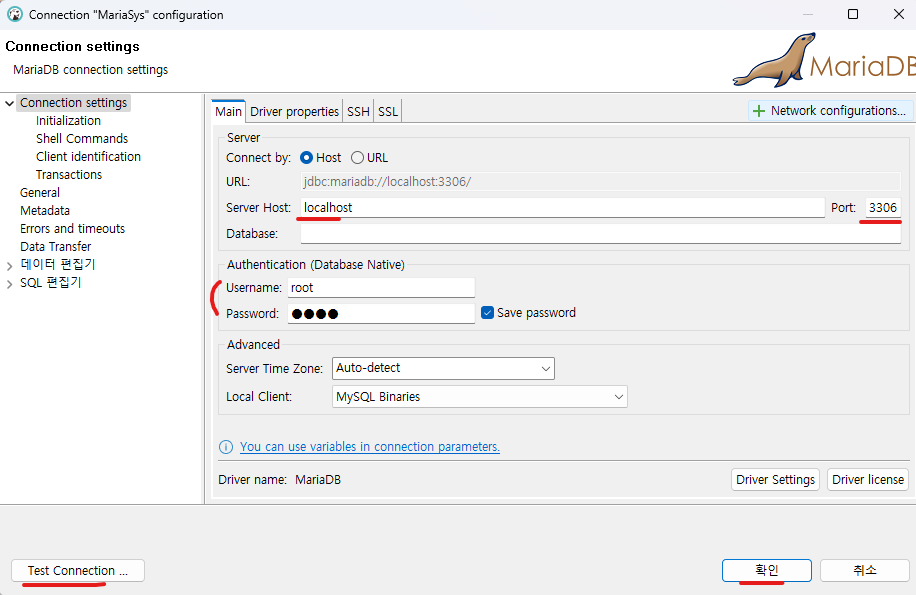
Task: Select Metadata in the tree
Action: (x=45, y=211)
